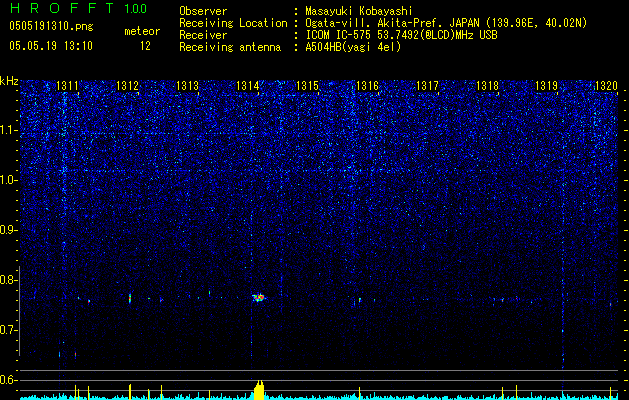Click the Receiving Location label

[x=233, y=24]
